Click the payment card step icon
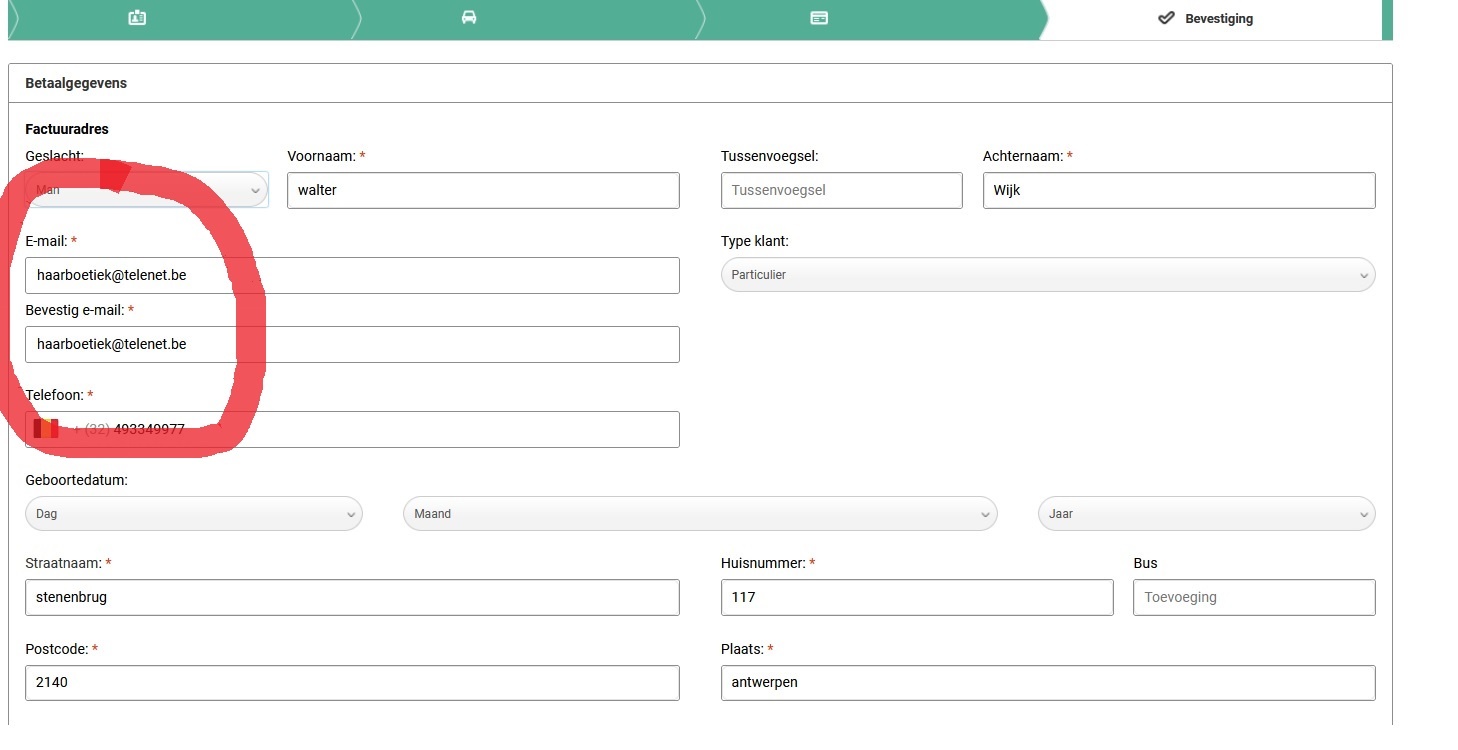Screen dimensions: 1458x750 (819, 18)
